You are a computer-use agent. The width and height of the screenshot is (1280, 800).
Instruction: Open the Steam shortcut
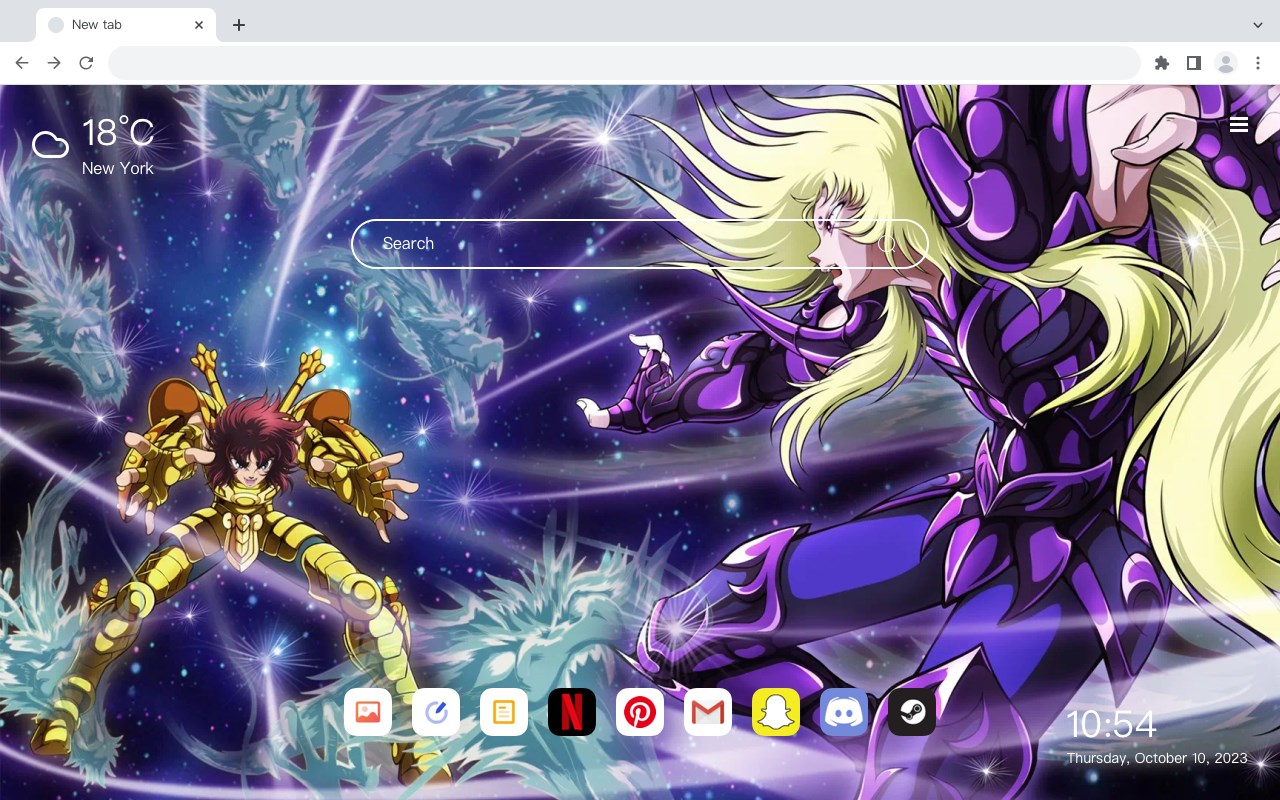point(912,712)
